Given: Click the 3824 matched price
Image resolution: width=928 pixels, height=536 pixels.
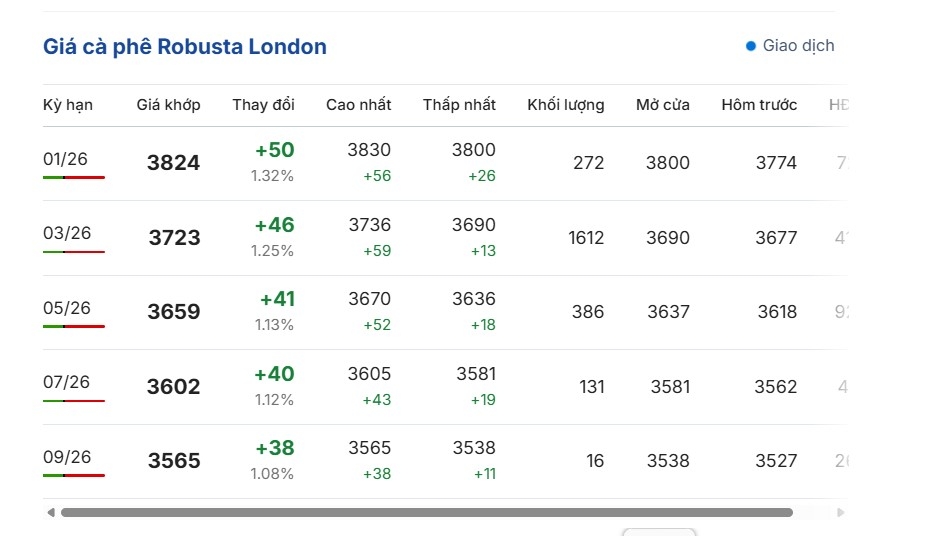Looking at the screenshot, I should 173,163.
